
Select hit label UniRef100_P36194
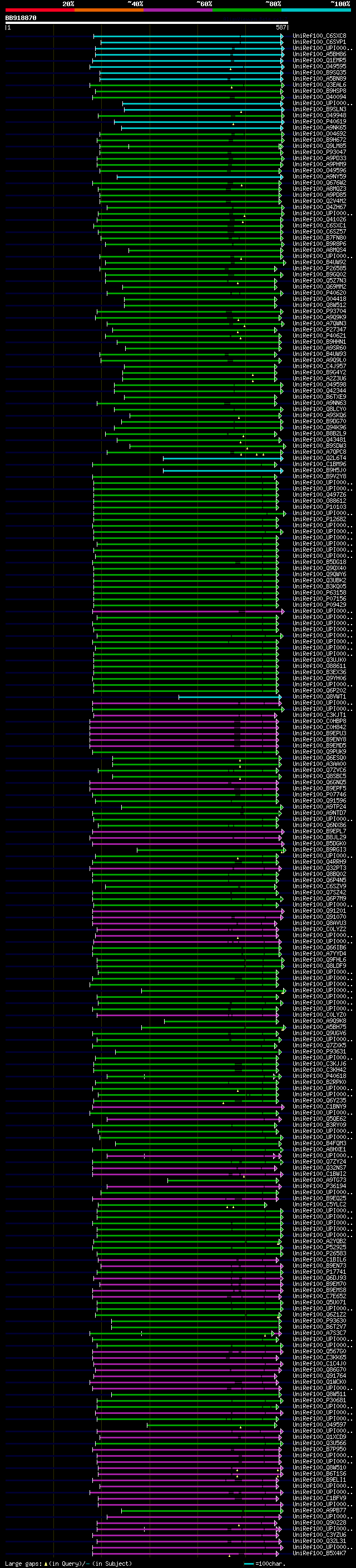tap(319, 1186)
